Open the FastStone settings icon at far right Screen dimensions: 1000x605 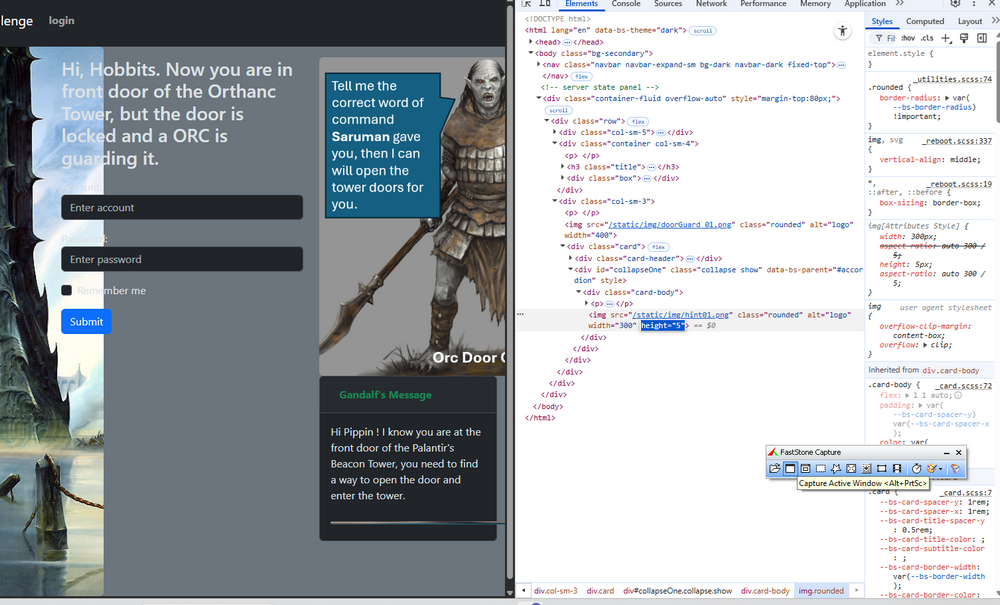955,469
